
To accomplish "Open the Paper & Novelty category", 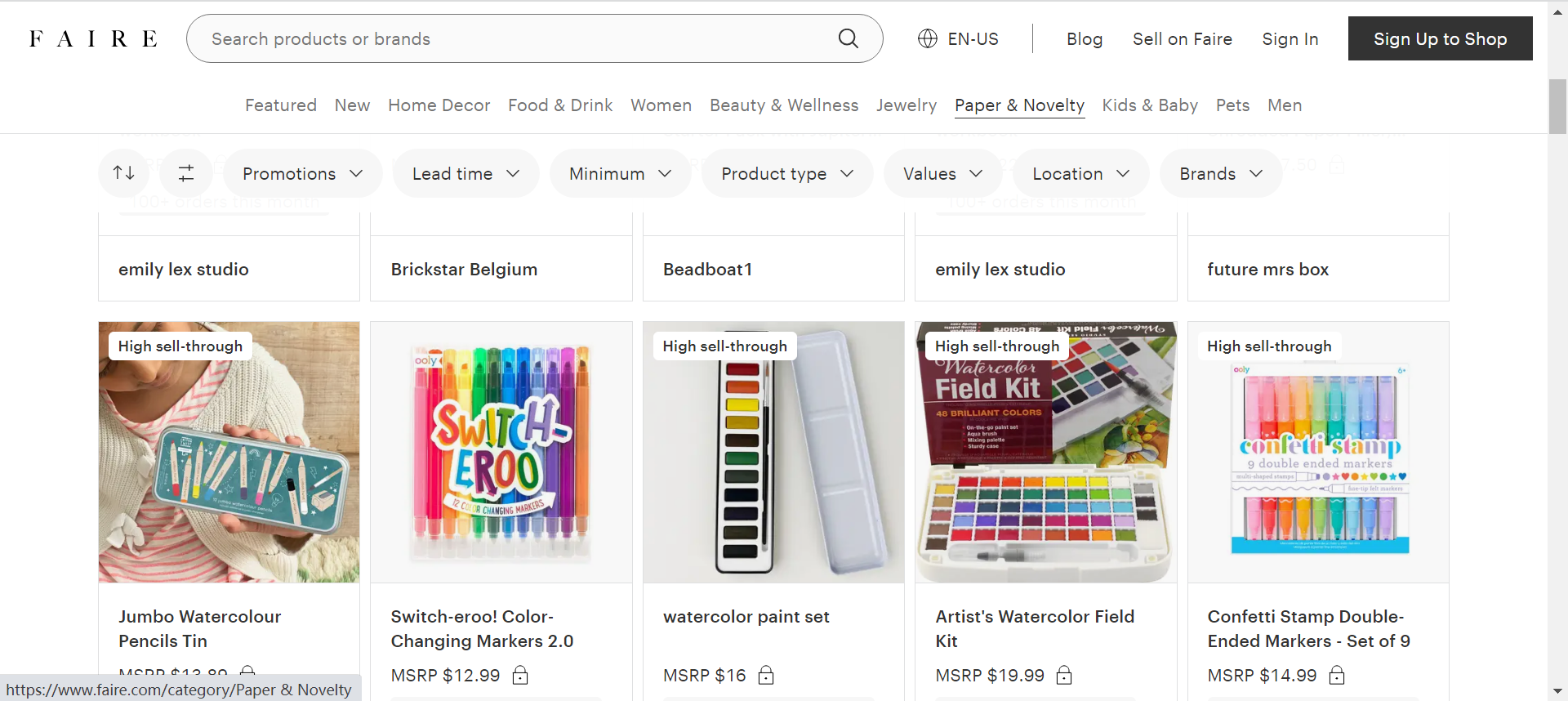I will click(x=1019, y=105).
